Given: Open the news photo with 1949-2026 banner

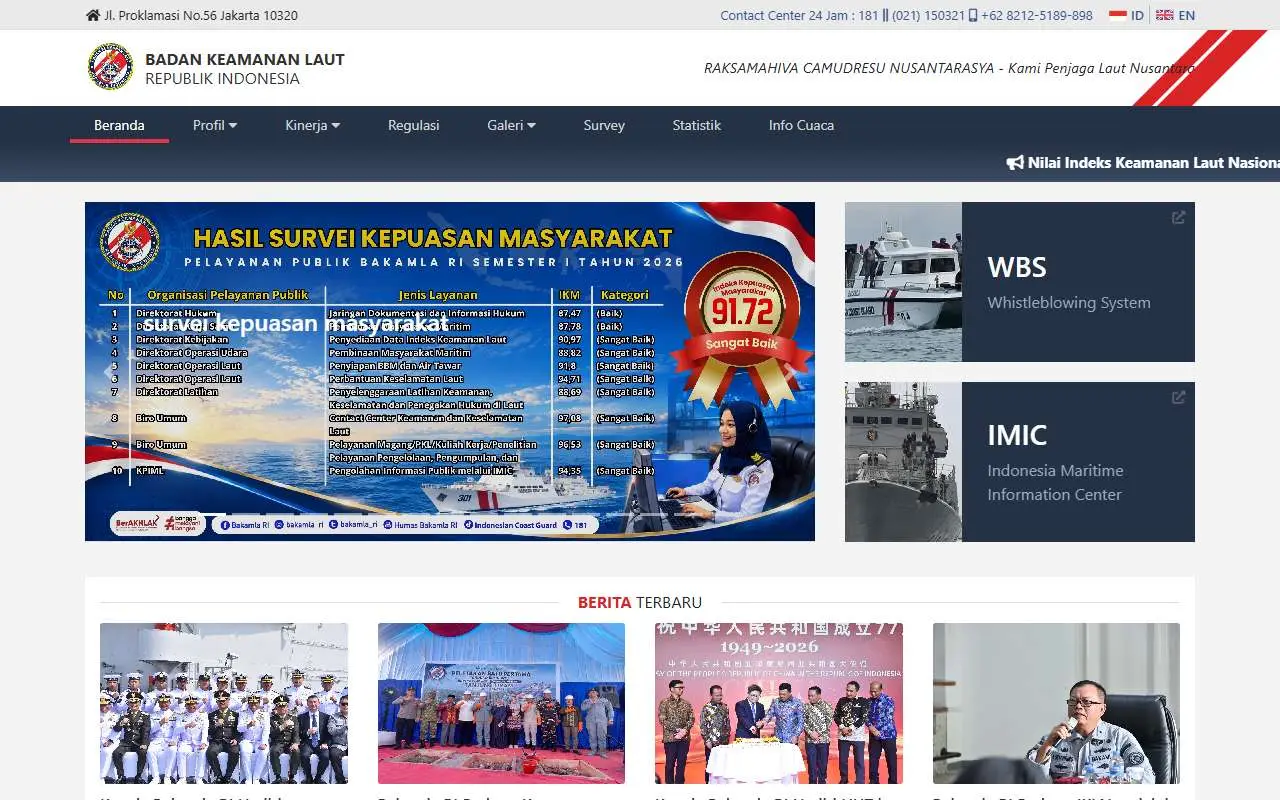Looking at the screenshot, I should [779, 703].
